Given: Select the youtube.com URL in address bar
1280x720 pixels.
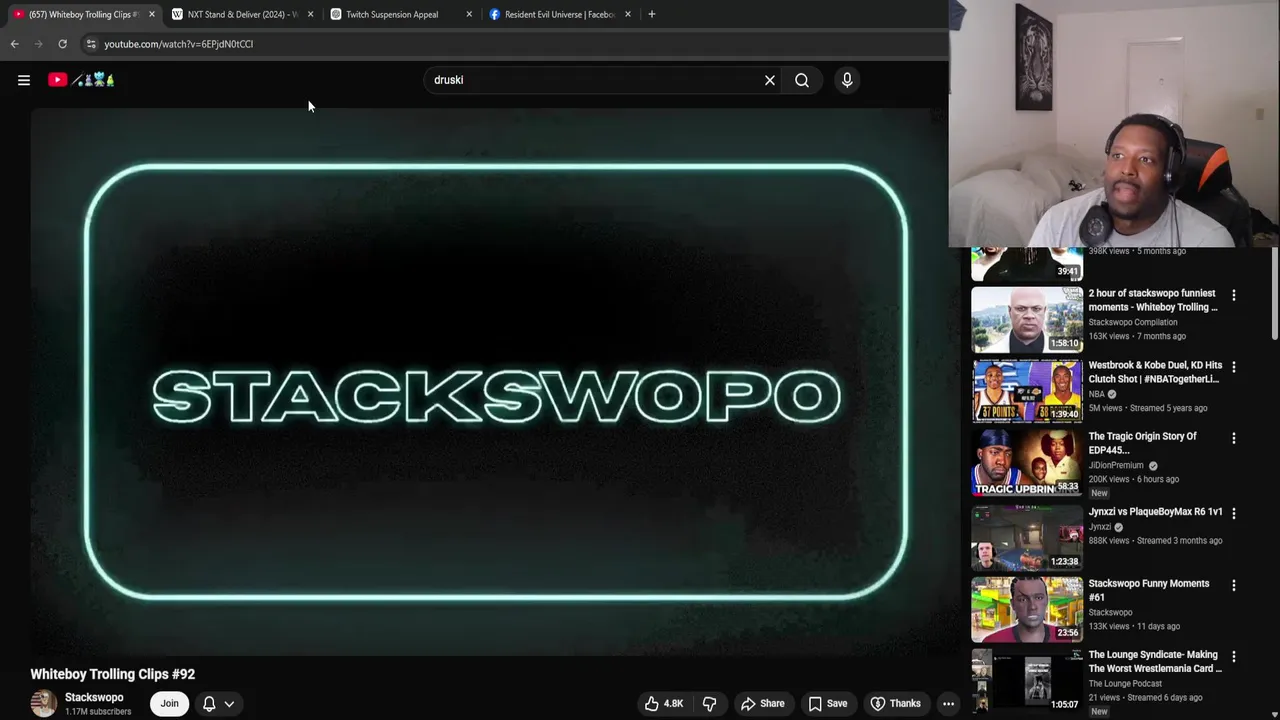Looking at the screenshot, I should pyautogui.click(x=179, y=44).
